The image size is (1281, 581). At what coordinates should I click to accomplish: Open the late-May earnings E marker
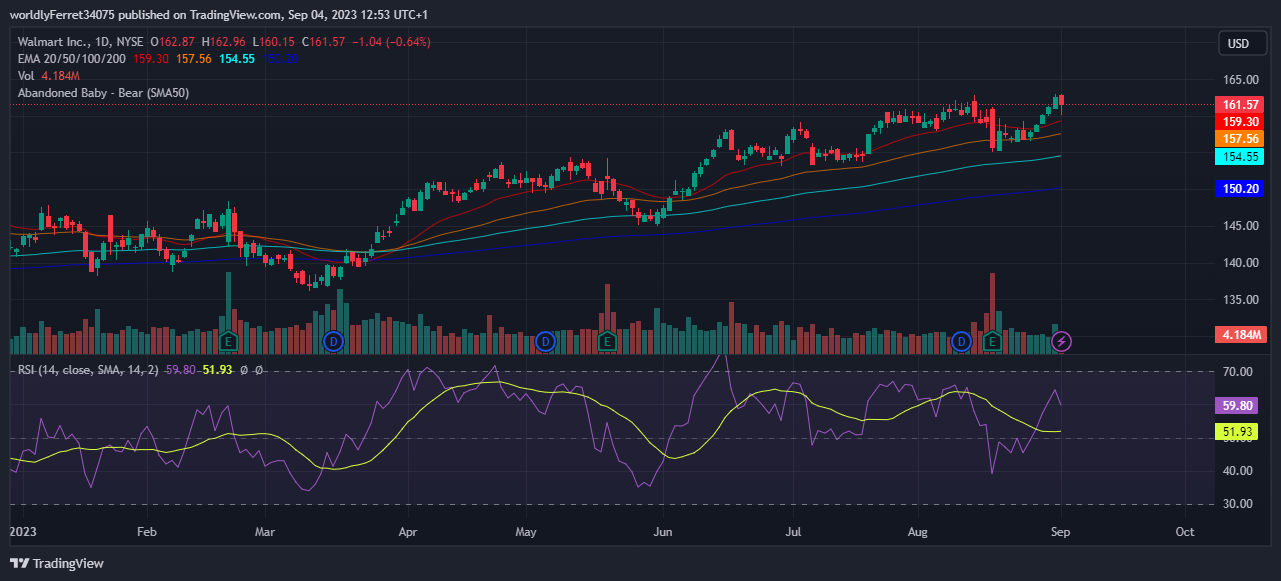coord(606,341)
